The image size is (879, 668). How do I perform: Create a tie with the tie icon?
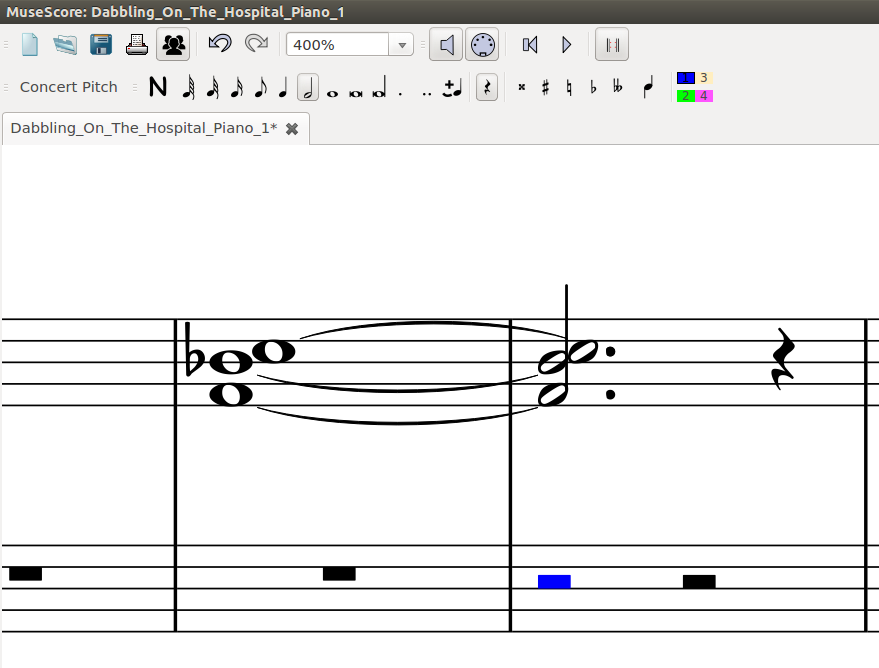452,87
